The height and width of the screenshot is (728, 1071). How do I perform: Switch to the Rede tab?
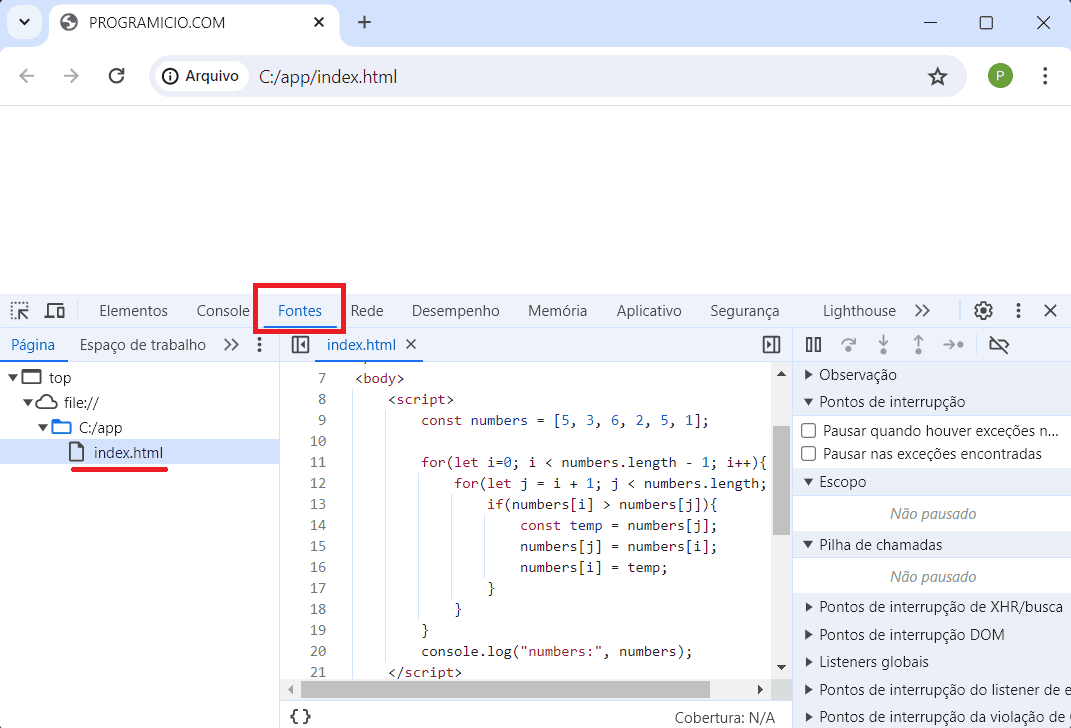(x=367, y=311)
